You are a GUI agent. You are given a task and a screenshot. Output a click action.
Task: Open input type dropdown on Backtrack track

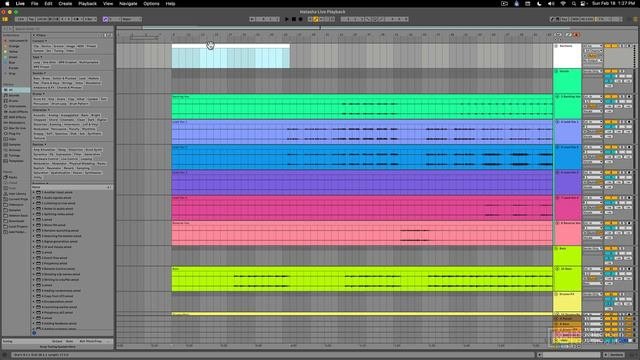[x=592, y=46]
